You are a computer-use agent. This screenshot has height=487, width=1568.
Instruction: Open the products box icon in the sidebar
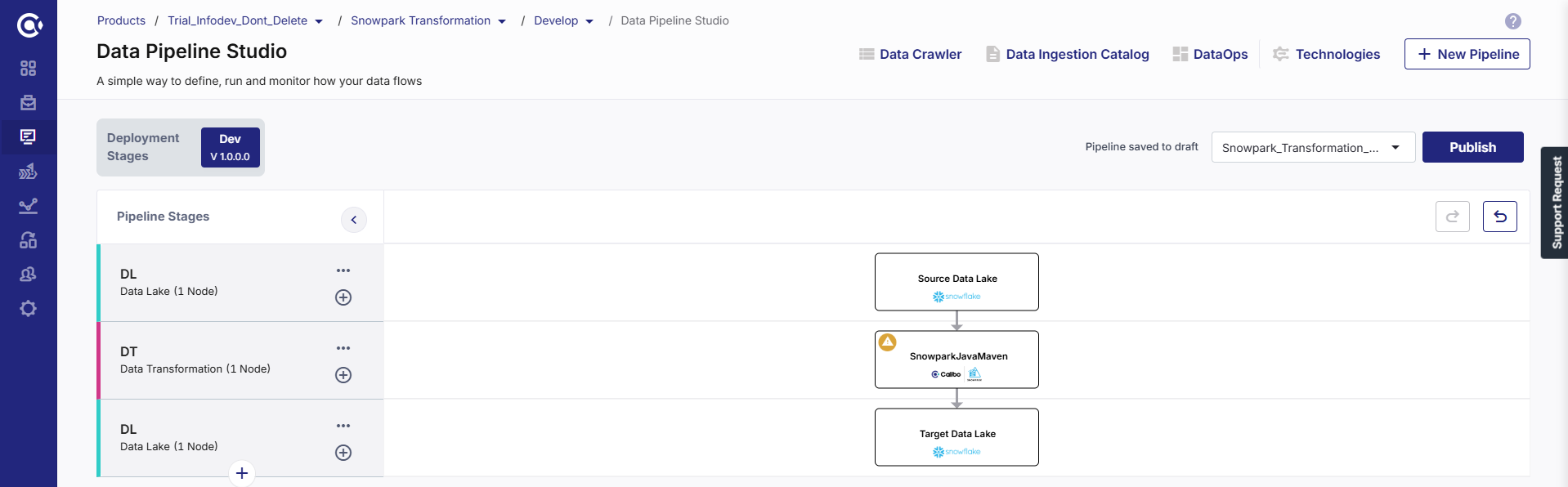pos(28,102)
